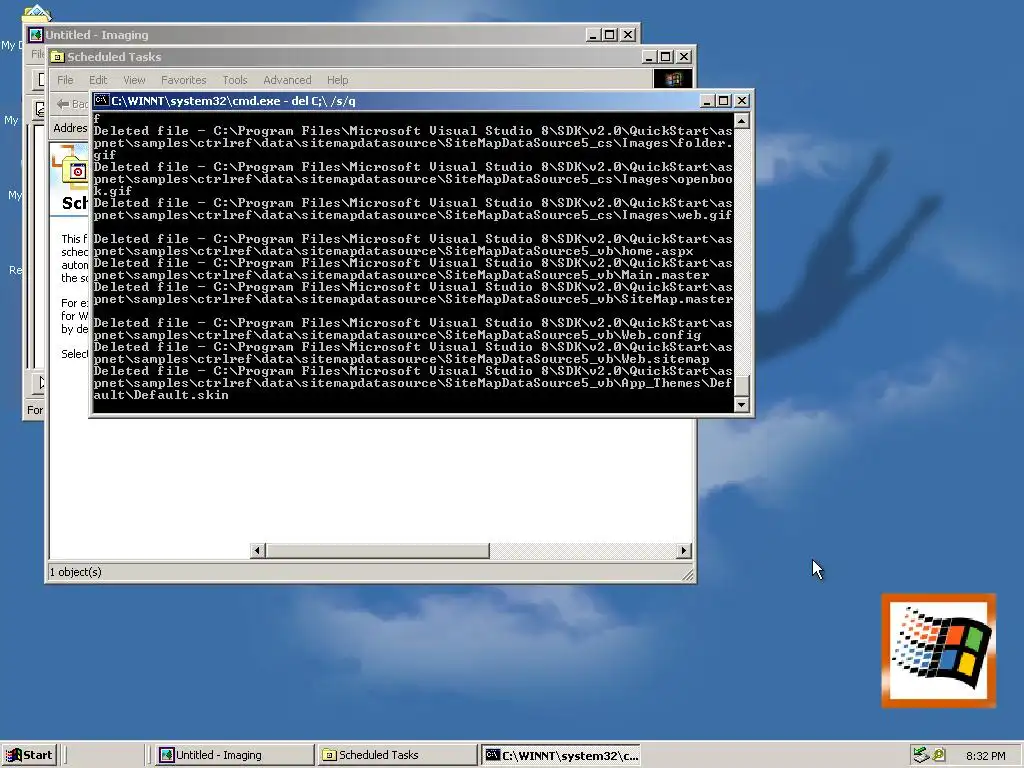The width and height of the screenshot is (1024, 768).
Task: Open the Tools menu in Scheduled Tasks
Action: tap(234, 80)
